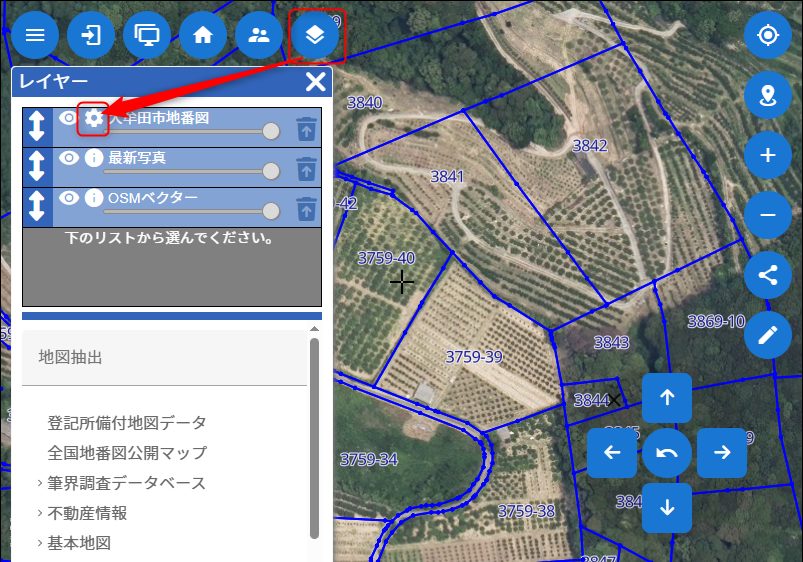803x562 pixels.
Task: Click parcel label 3759-38 on map
Action: [x=526, y=511]
